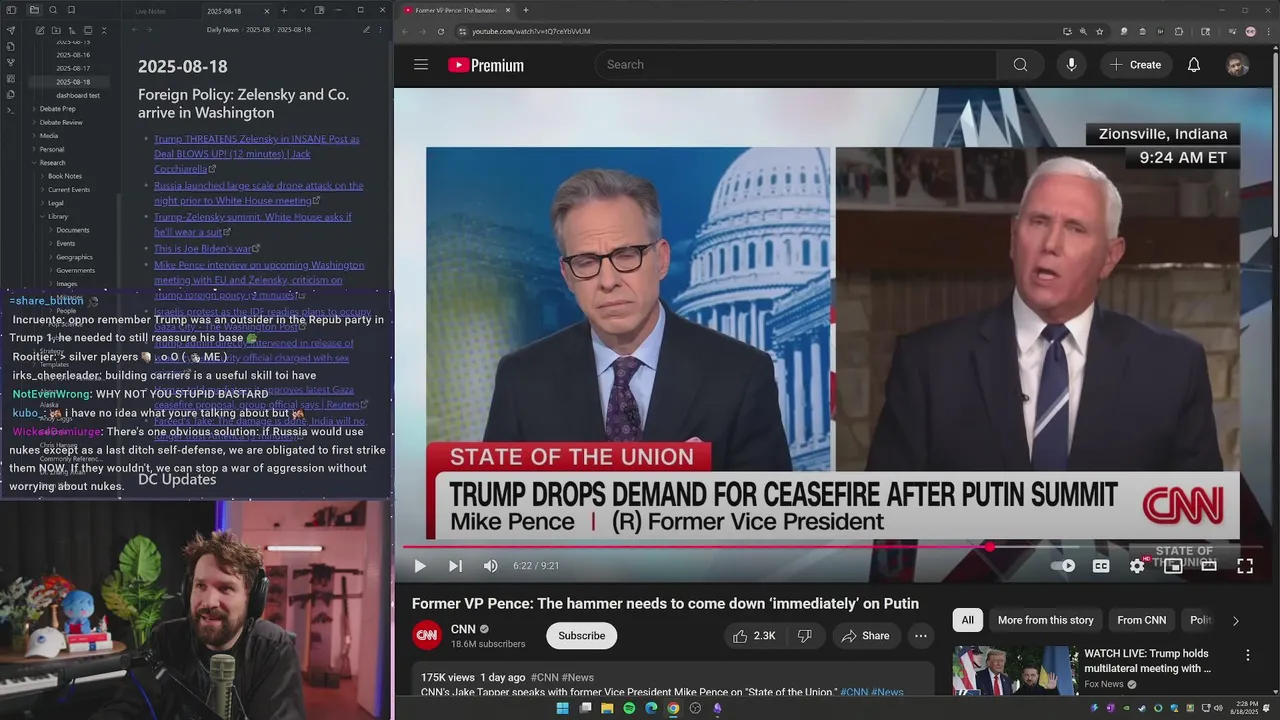Viewport: 1280px width, 720px height.
Task: Skip to the next video
Action: pyautogui.click(x=455, y=566)
